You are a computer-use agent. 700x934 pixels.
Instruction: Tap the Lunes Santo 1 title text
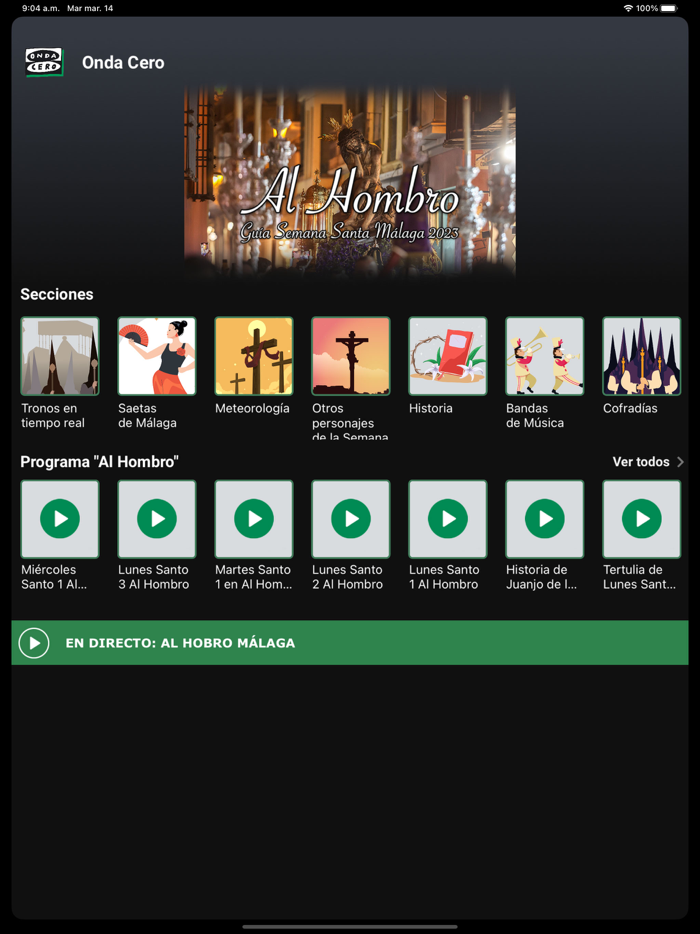click(444, 577)
